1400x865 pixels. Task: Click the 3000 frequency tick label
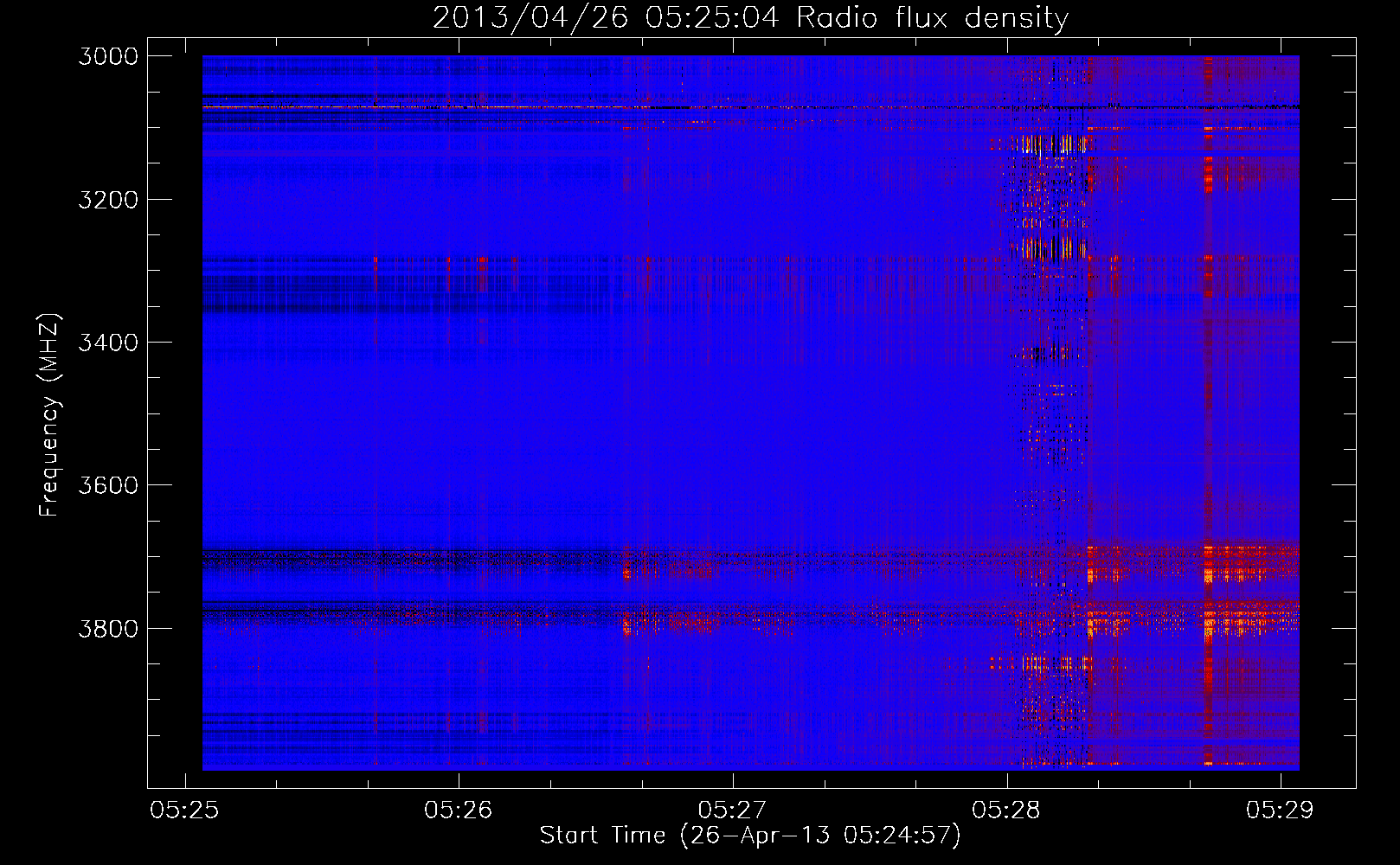pos(108,56)
